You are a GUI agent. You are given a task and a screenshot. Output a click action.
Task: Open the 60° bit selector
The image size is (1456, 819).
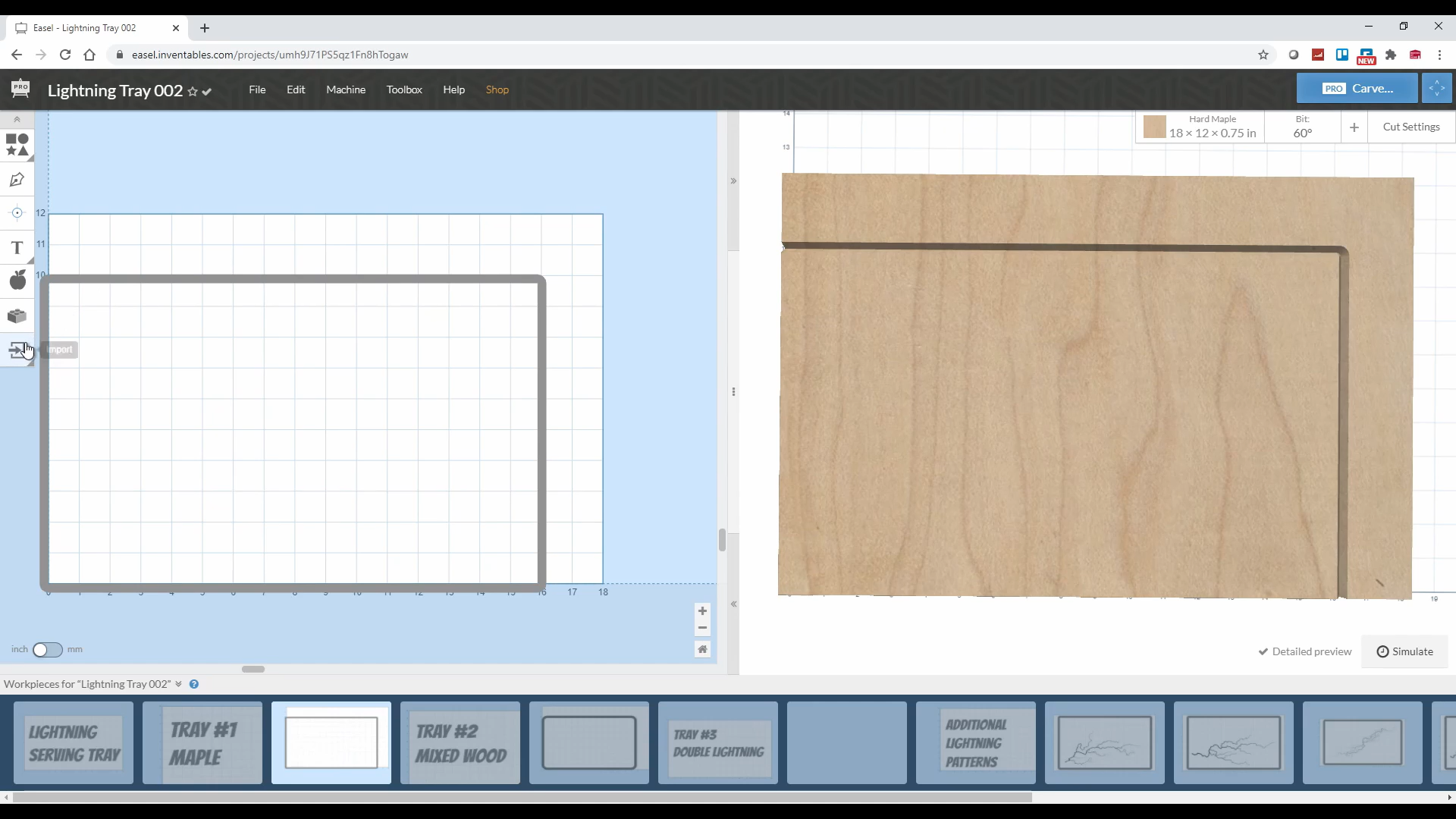1302,127
